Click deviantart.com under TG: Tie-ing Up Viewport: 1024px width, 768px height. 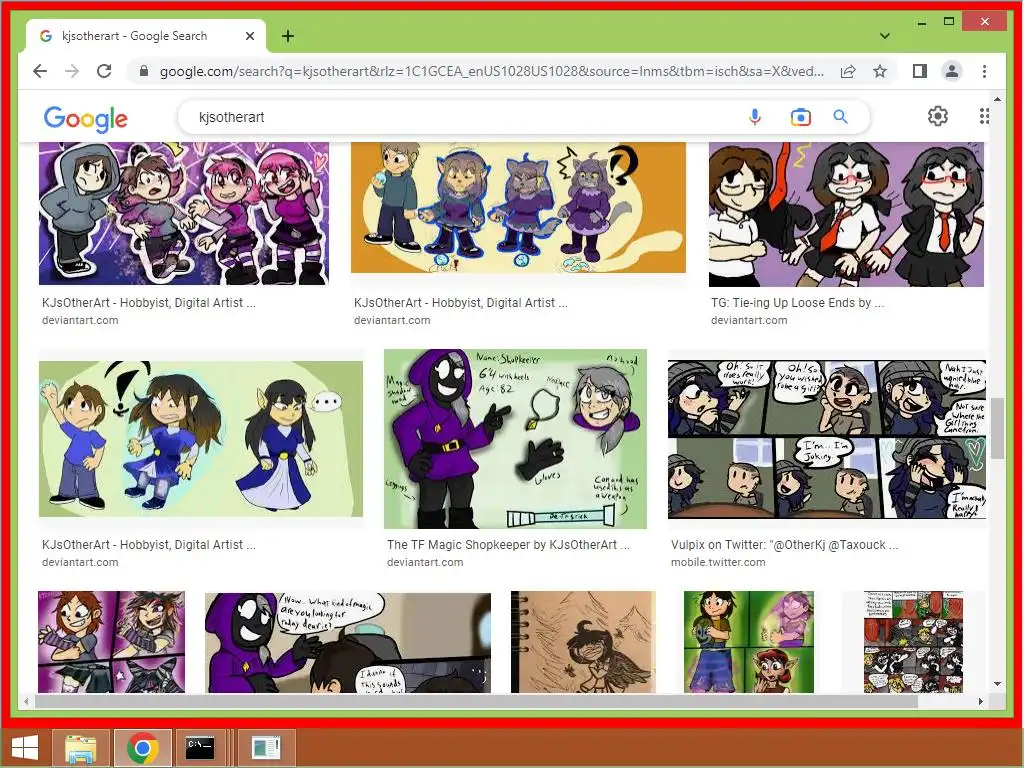pos(749,321)
